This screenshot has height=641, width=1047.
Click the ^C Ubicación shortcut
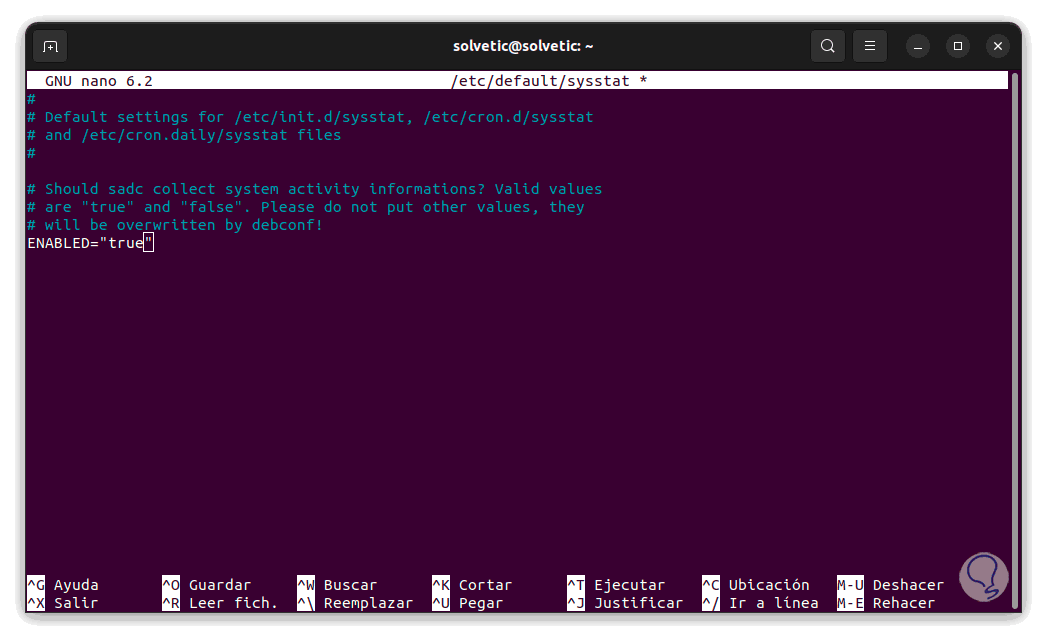pos(756,585)
